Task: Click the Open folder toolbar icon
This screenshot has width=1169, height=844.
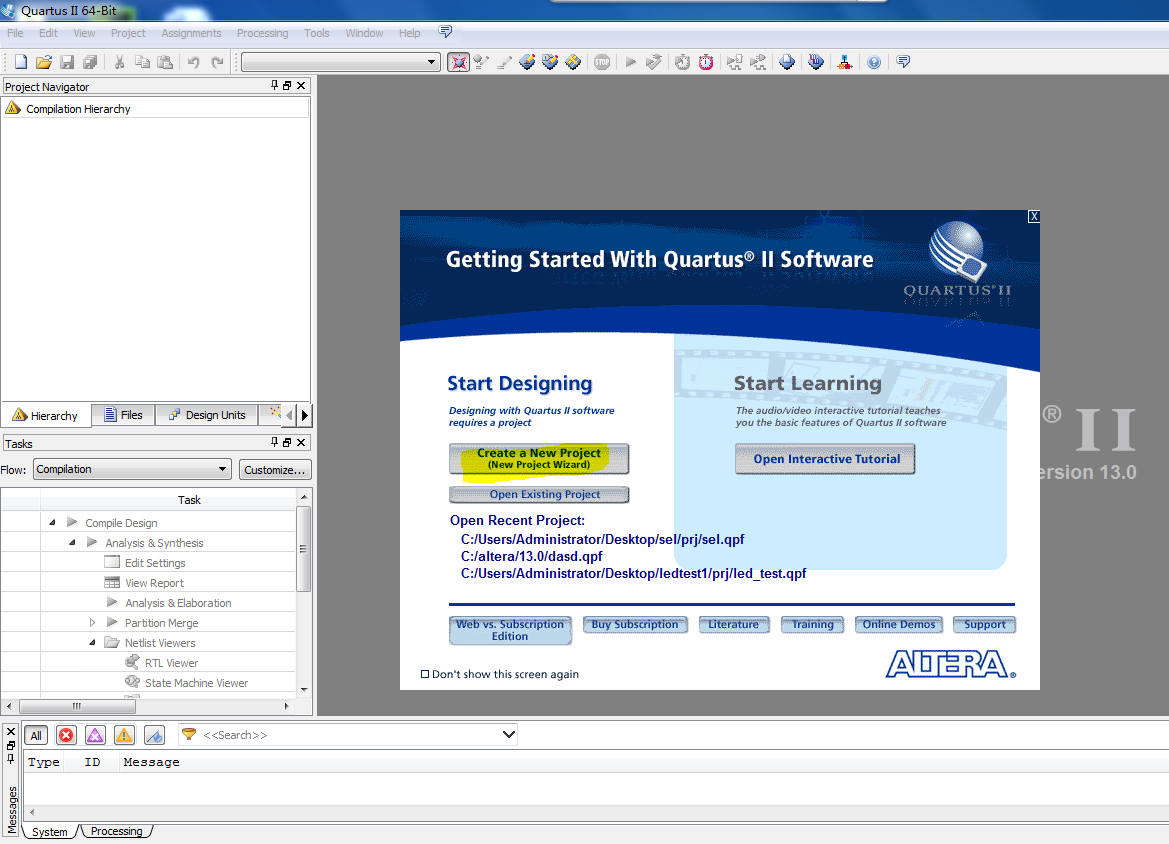Action: tap(44, 62)
